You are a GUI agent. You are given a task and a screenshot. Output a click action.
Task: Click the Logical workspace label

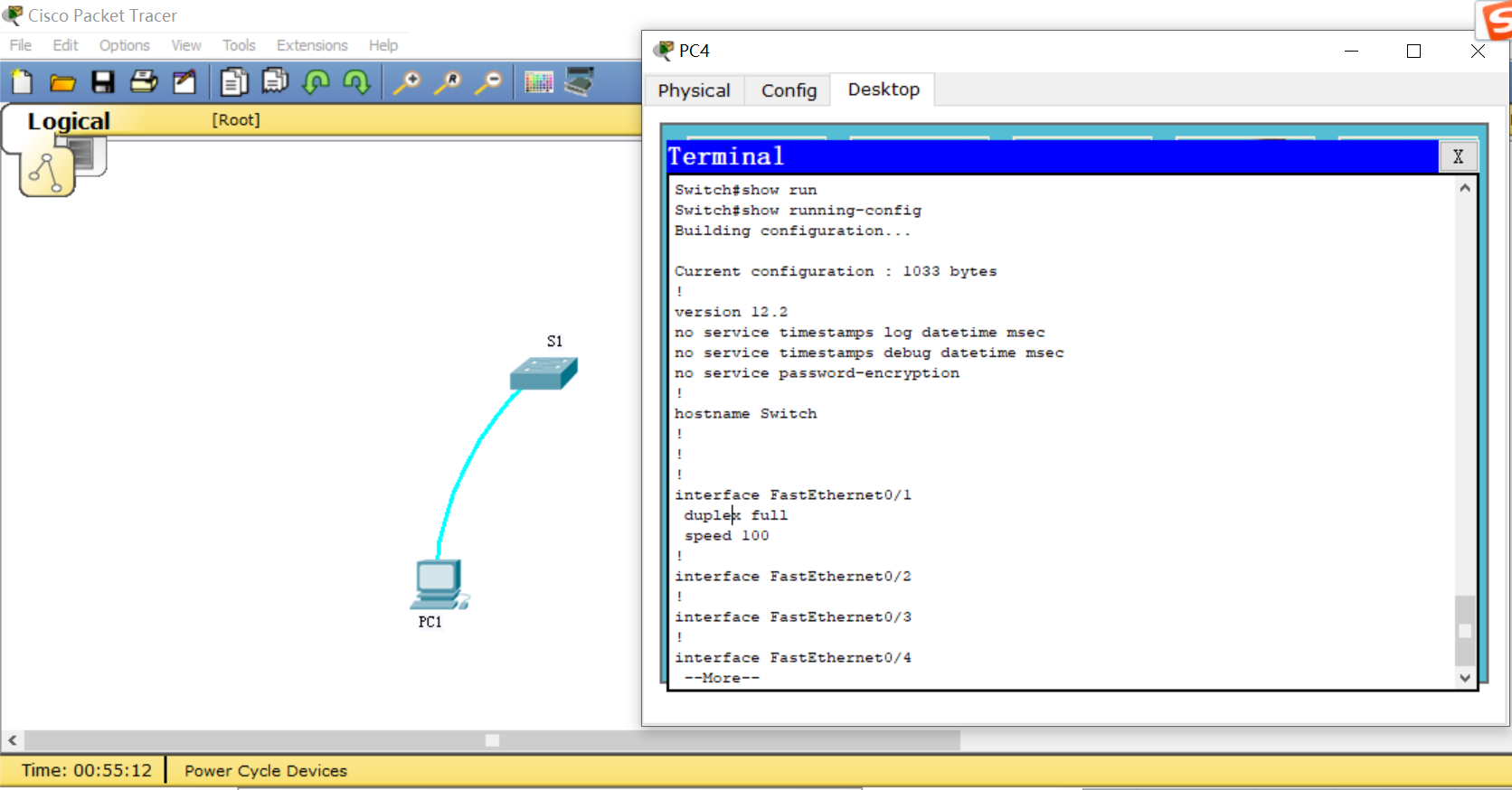point(69,121)
